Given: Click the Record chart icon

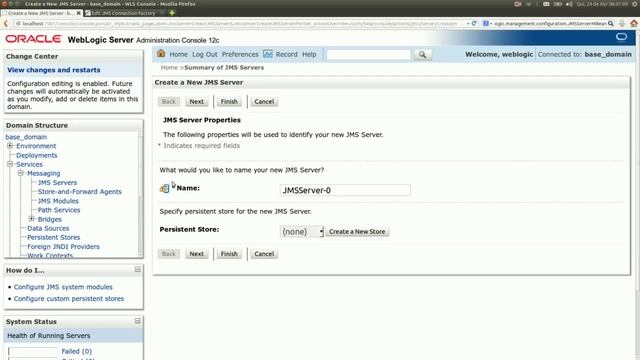Looking at the screenshot, I should pos(268,54).
